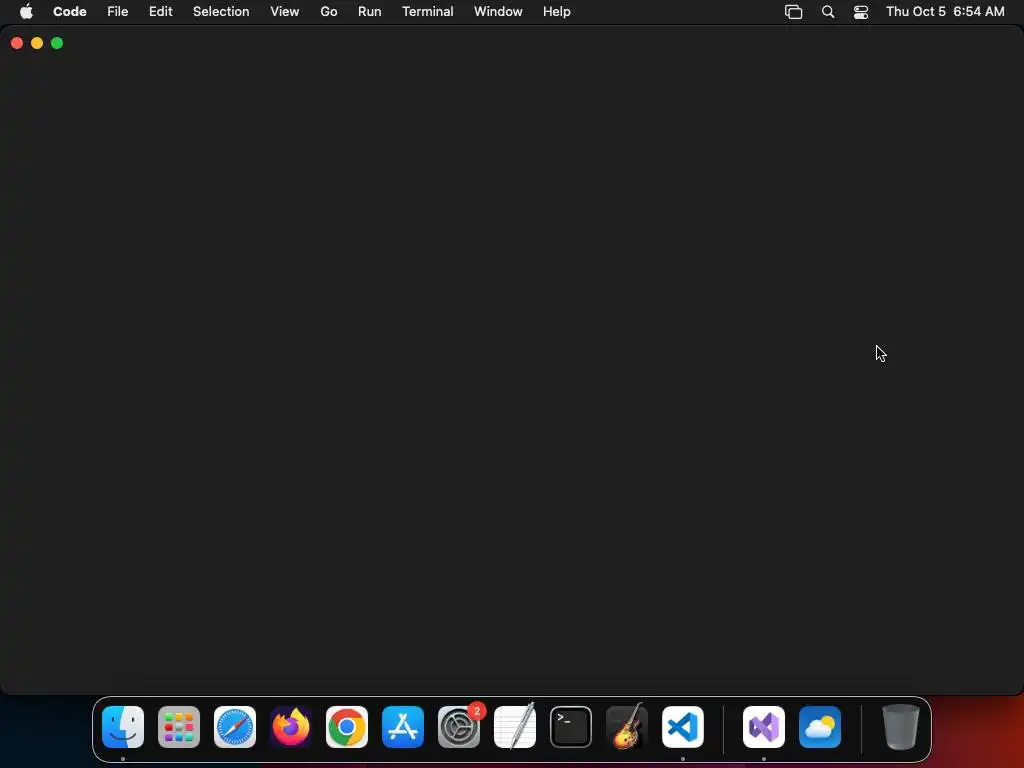Close the VS Code window

(x=17, y=43)
